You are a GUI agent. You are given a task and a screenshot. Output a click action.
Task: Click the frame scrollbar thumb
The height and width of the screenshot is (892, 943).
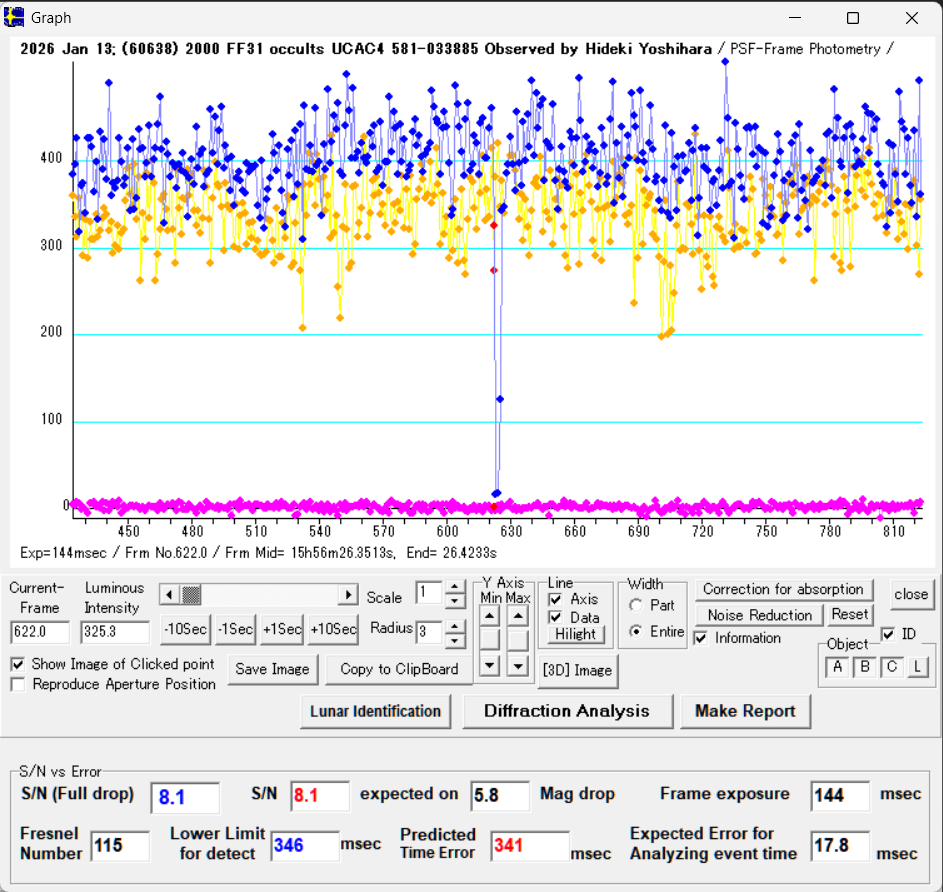[191, 595]
